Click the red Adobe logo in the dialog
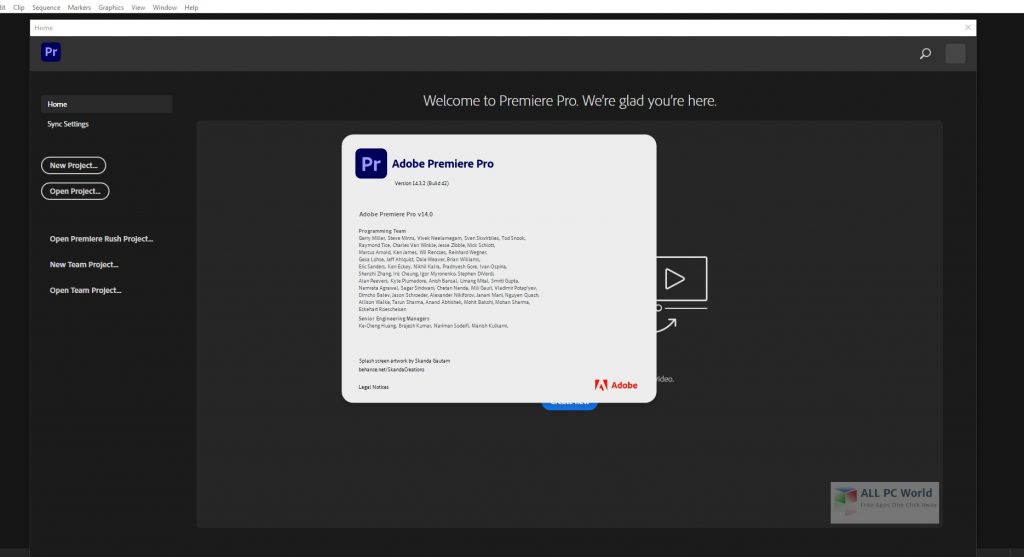 tap(615, 385)
